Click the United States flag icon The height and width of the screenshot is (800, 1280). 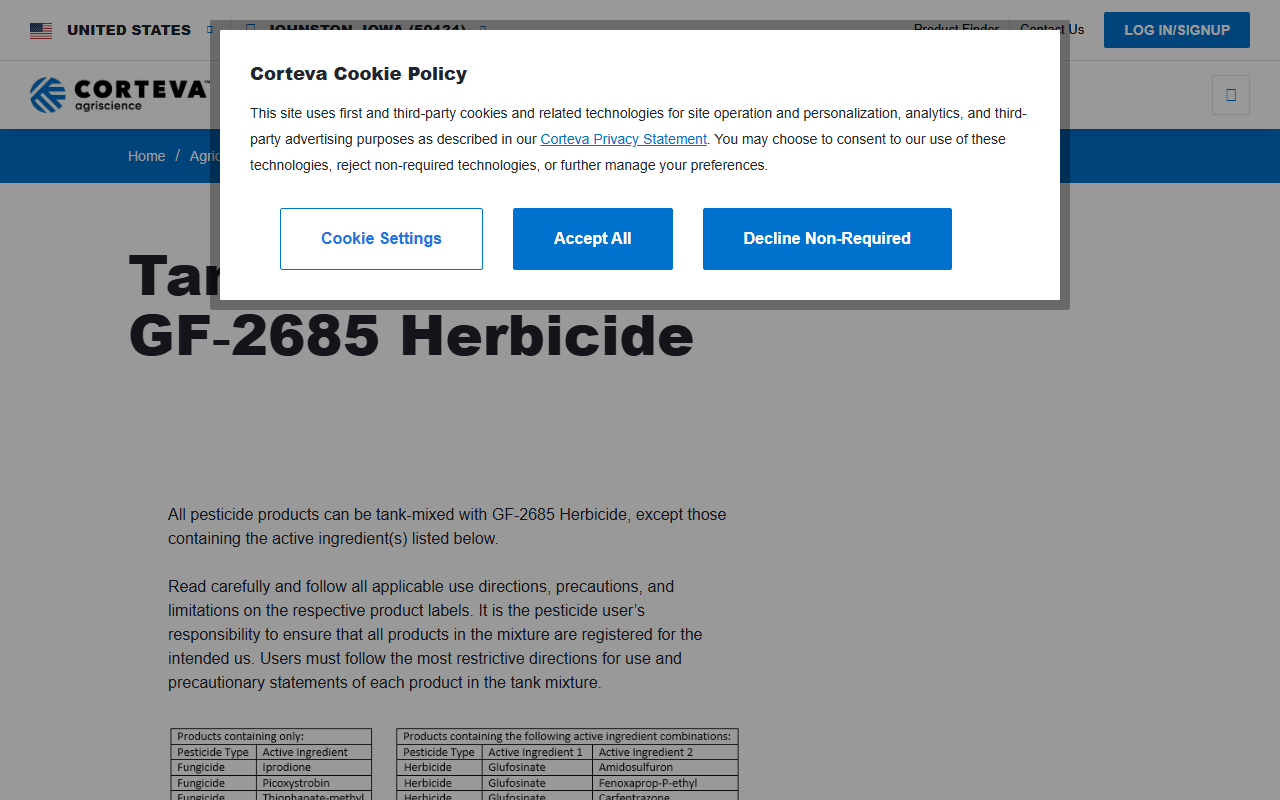[41, 31]
